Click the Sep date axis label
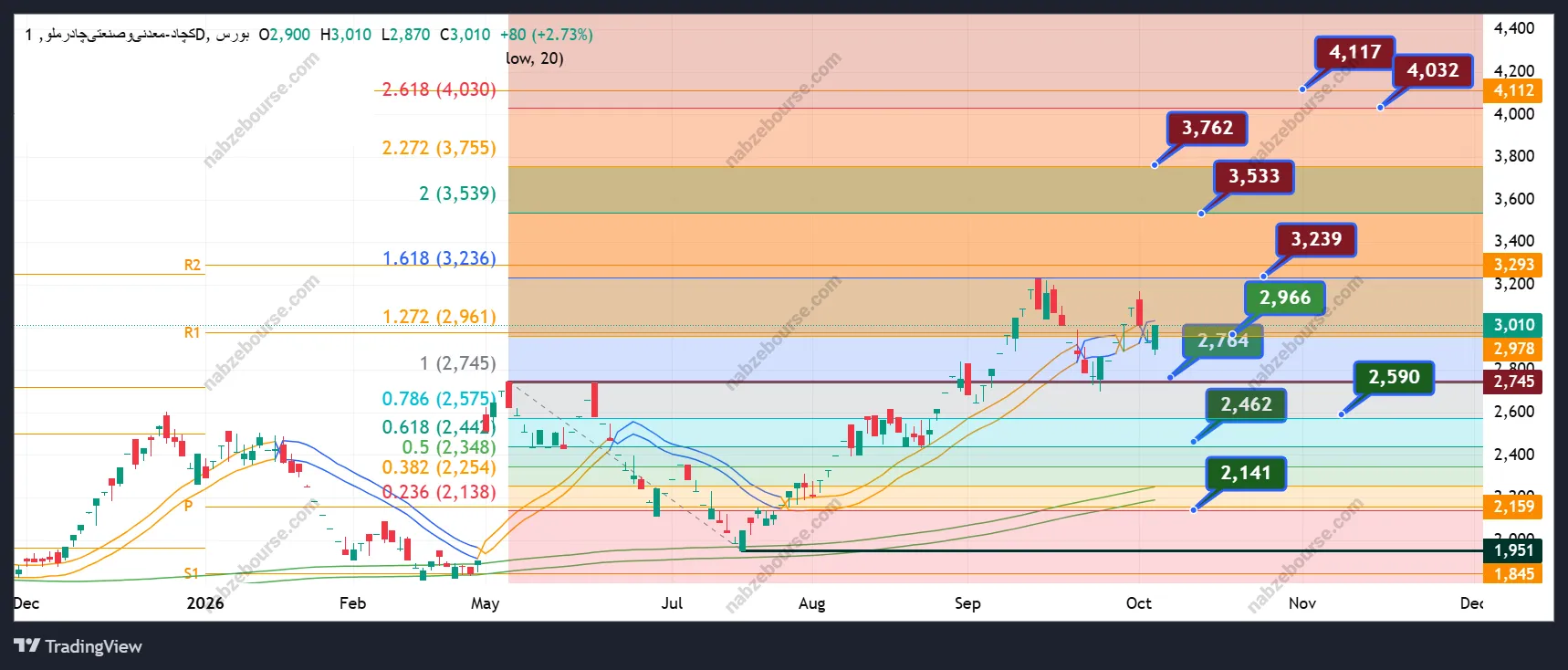This screenshot has width=1568, height=670. tap(967, 603)
